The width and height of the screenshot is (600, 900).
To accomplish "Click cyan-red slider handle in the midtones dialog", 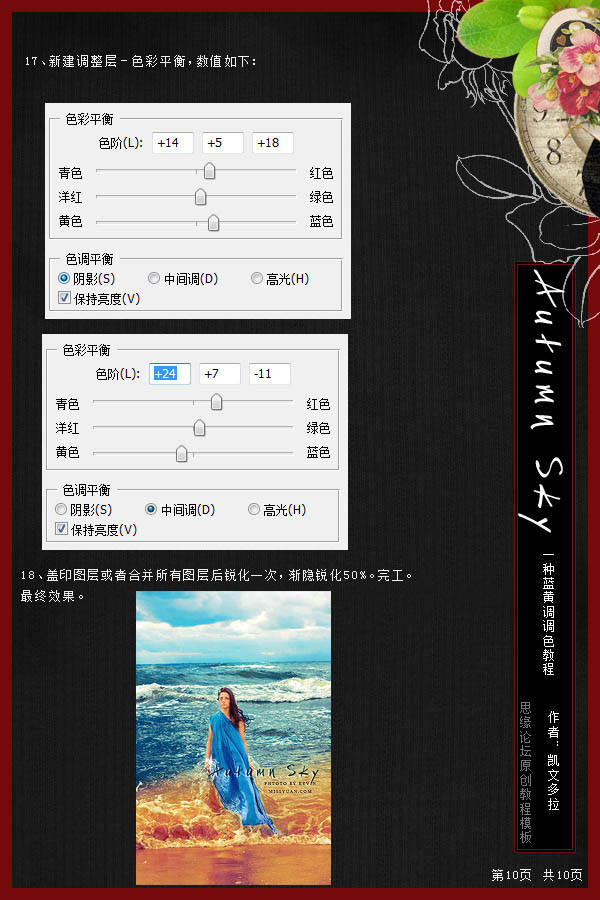I will coord(216,403).
